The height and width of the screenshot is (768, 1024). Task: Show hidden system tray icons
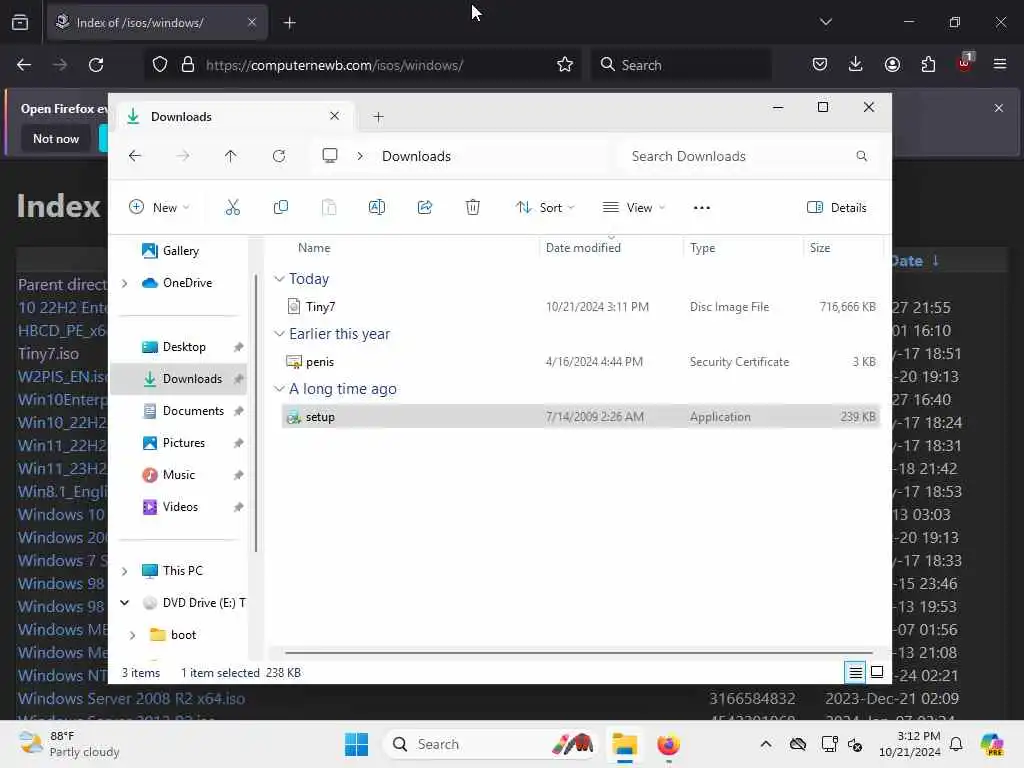click(765, 744)
